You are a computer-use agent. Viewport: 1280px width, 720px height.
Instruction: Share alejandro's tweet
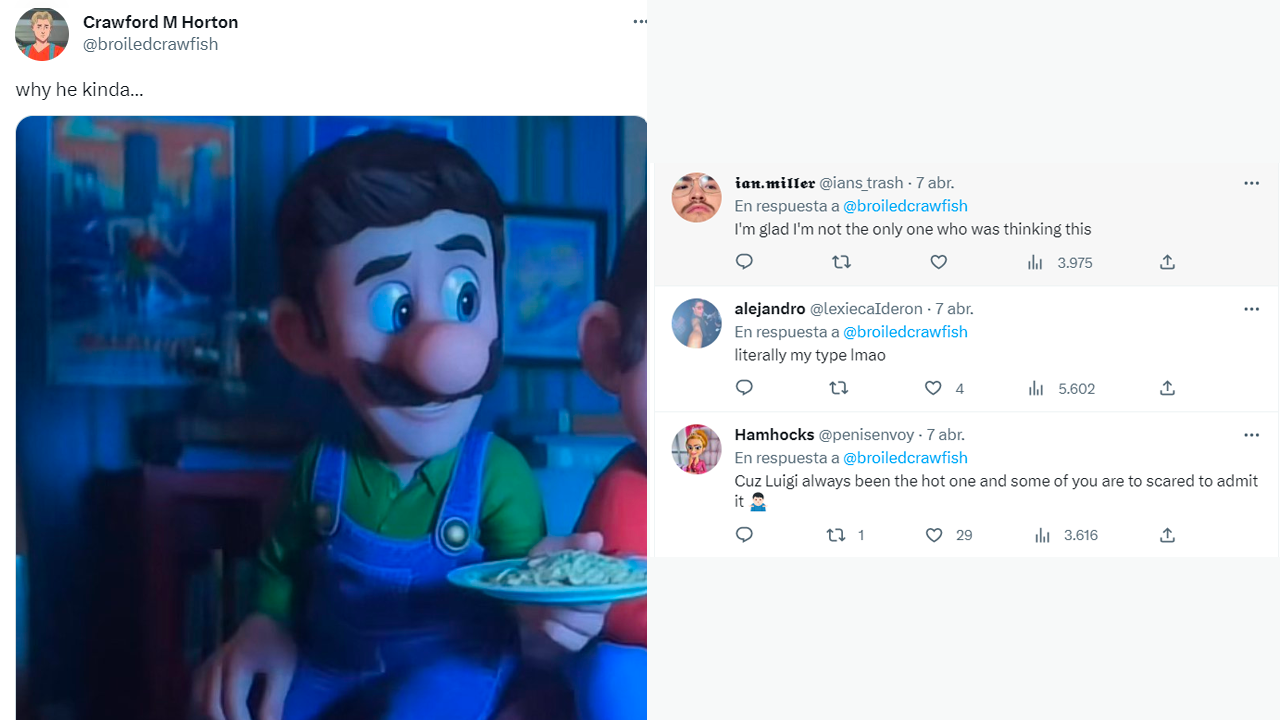1167,388
